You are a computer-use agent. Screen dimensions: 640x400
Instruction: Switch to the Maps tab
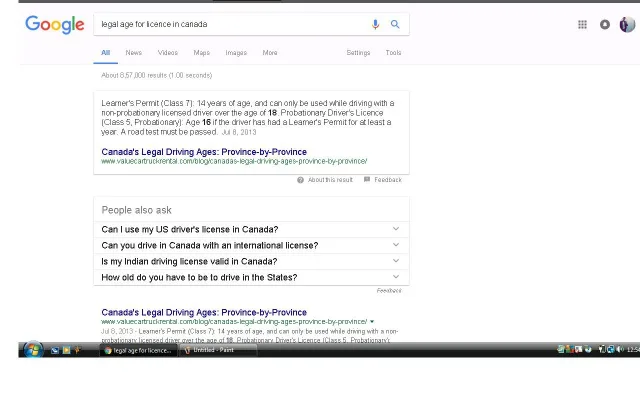(x=202, y=53)
